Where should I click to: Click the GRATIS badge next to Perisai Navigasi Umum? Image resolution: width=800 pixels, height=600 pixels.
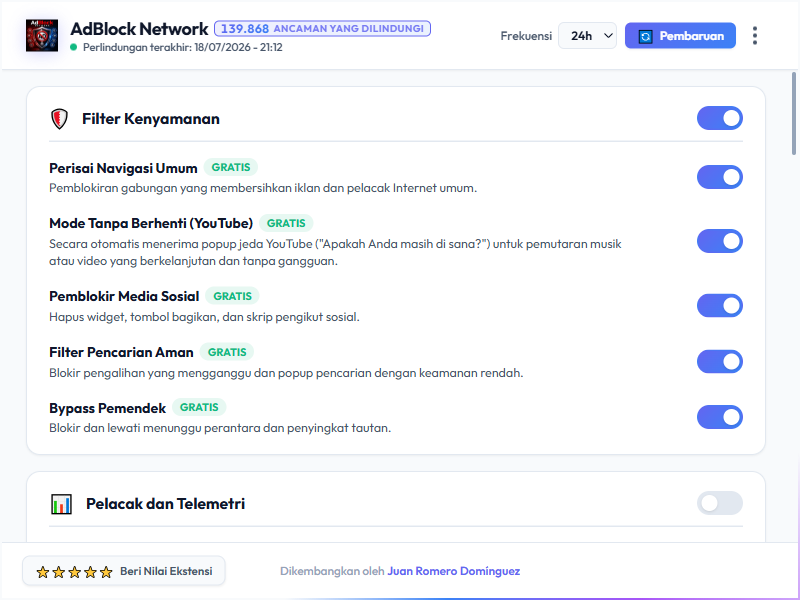pyautogui.click(x=231, y=167)
